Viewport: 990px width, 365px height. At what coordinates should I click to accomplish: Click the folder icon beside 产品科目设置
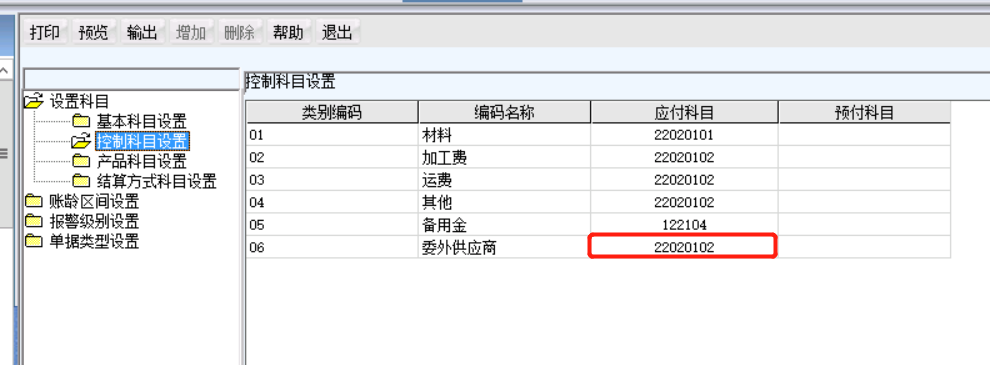point(81,161)
